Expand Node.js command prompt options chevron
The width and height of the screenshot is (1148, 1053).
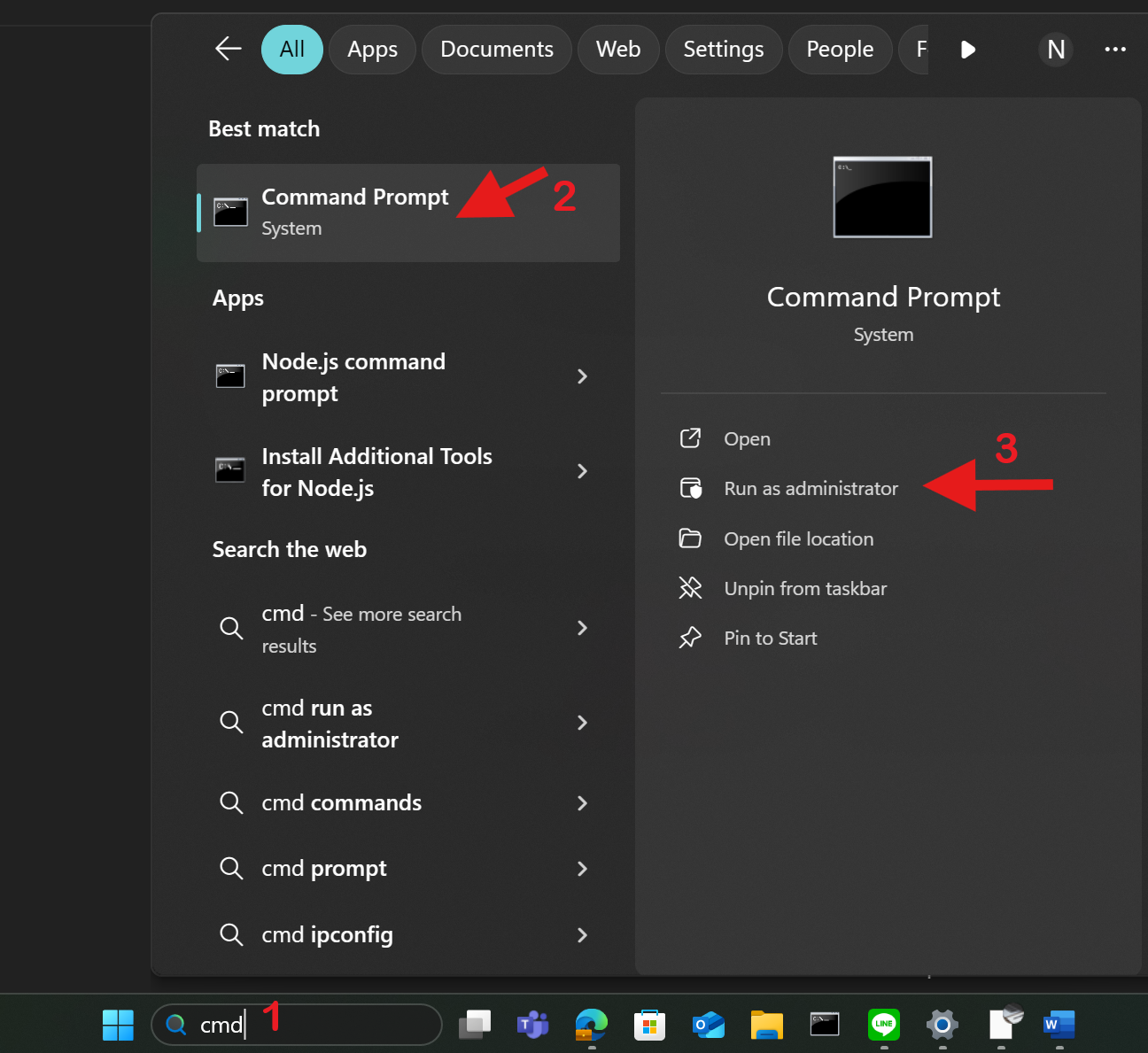[x=582, y=376]
